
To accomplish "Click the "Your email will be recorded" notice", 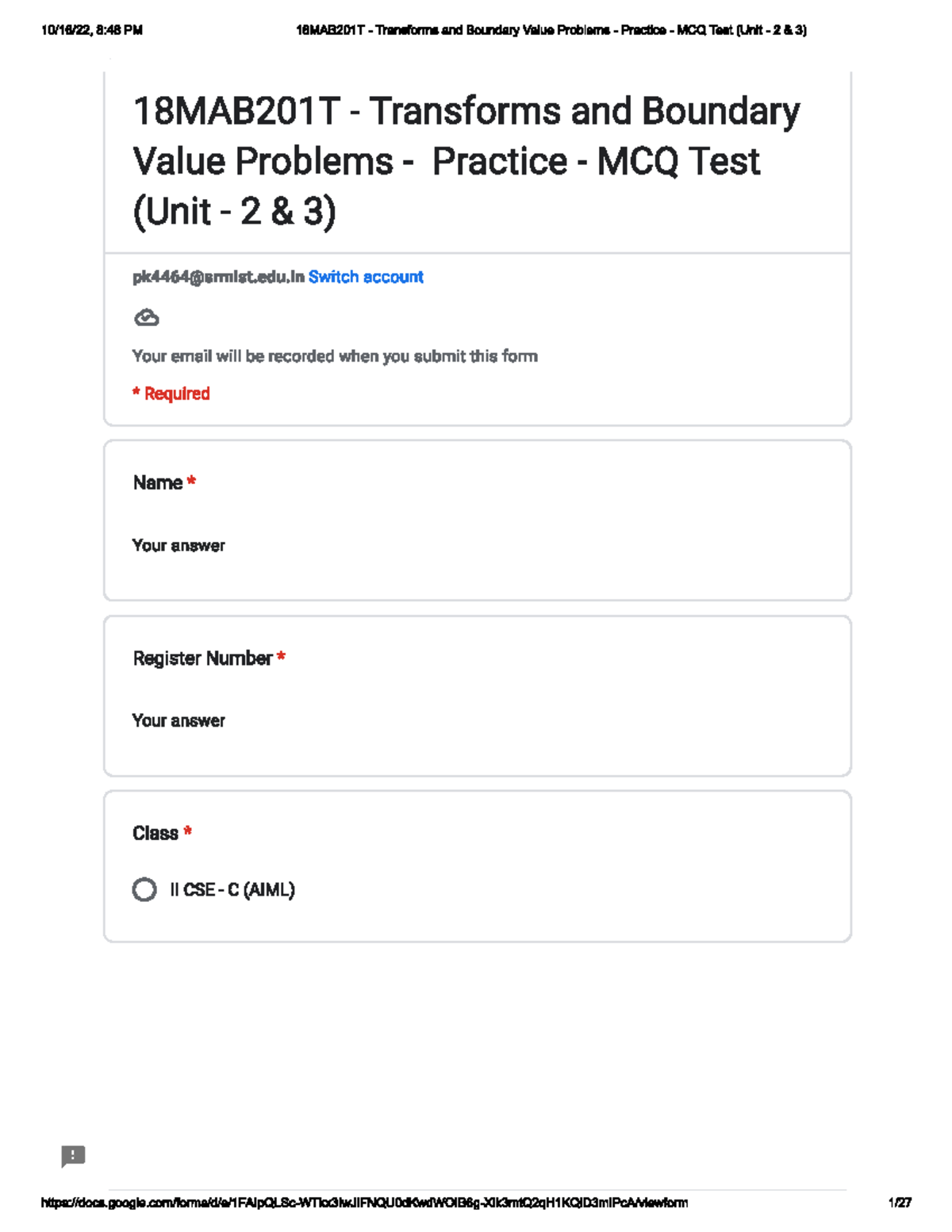I will (335, 356).
